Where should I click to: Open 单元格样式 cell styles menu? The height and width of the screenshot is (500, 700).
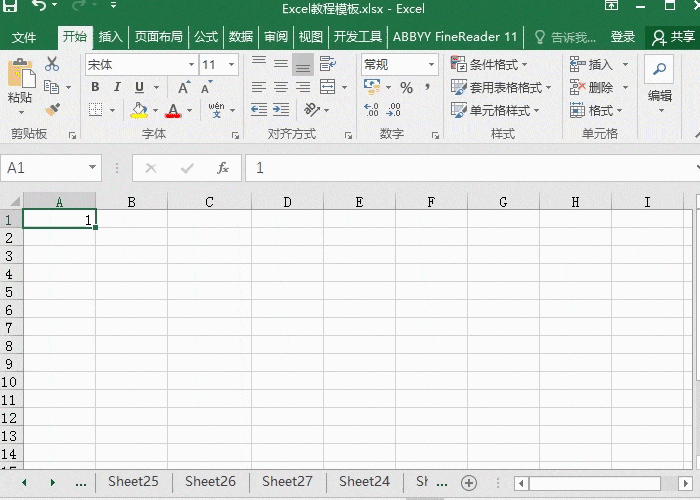pos(496,110)
